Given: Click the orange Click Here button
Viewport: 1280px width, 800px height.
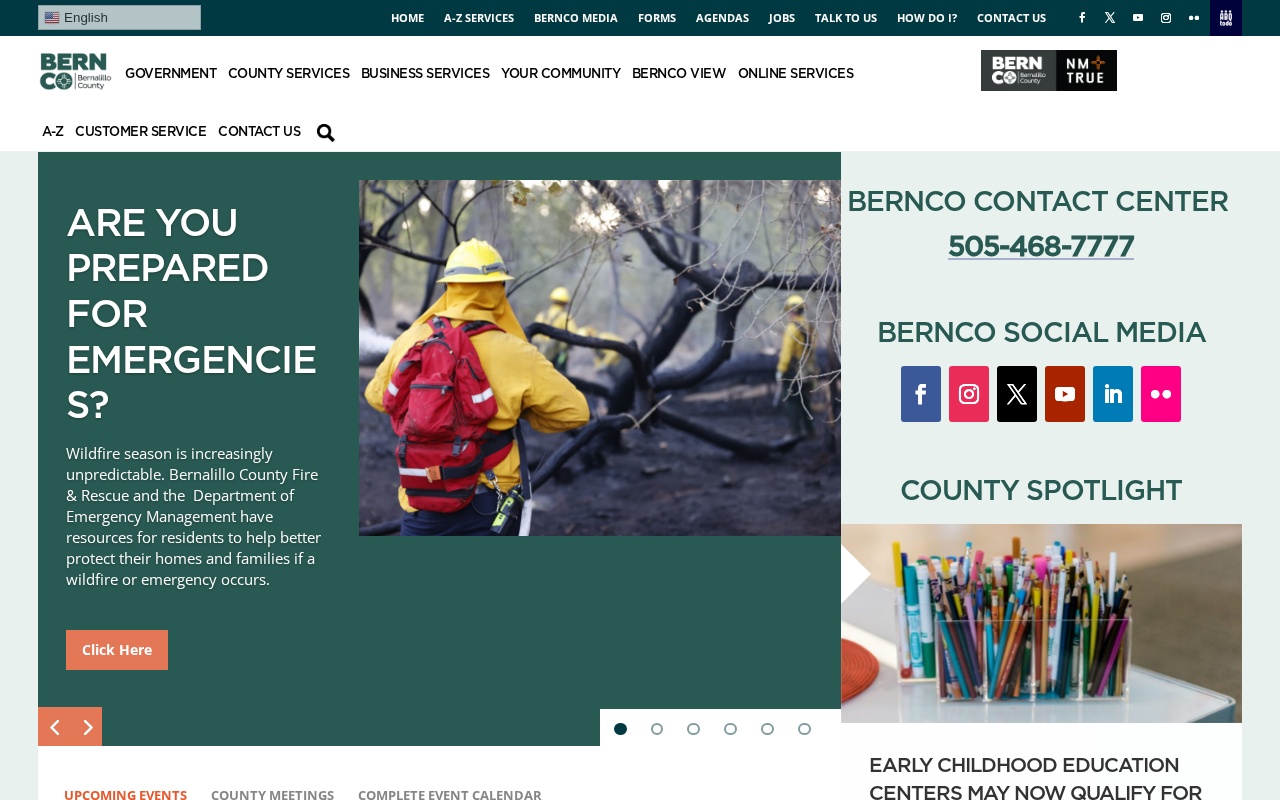Looking at the screenshot, I should (117, 650).
